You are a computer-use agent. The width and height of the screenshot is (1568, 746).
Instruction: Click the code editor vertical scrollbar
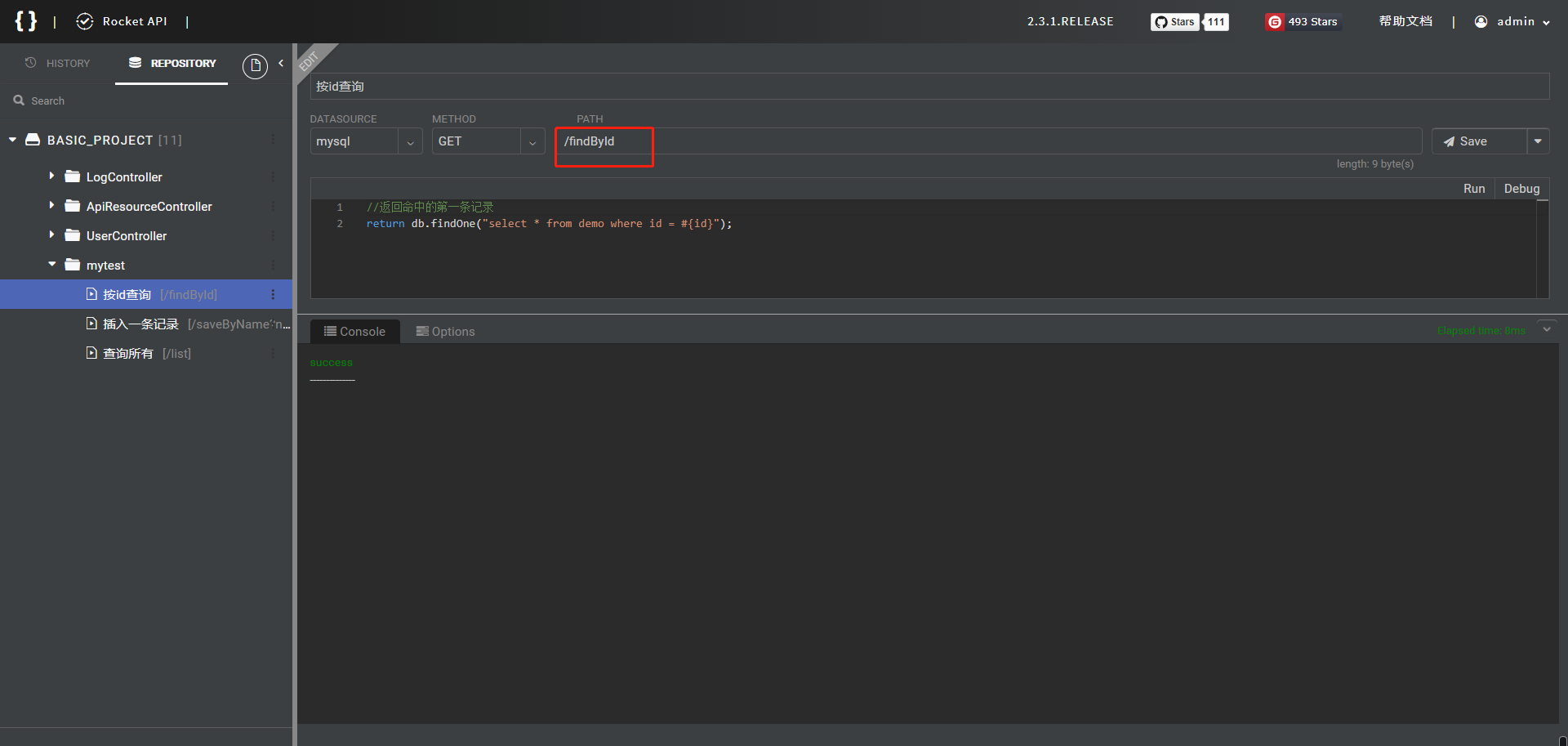pos(1543,249)
